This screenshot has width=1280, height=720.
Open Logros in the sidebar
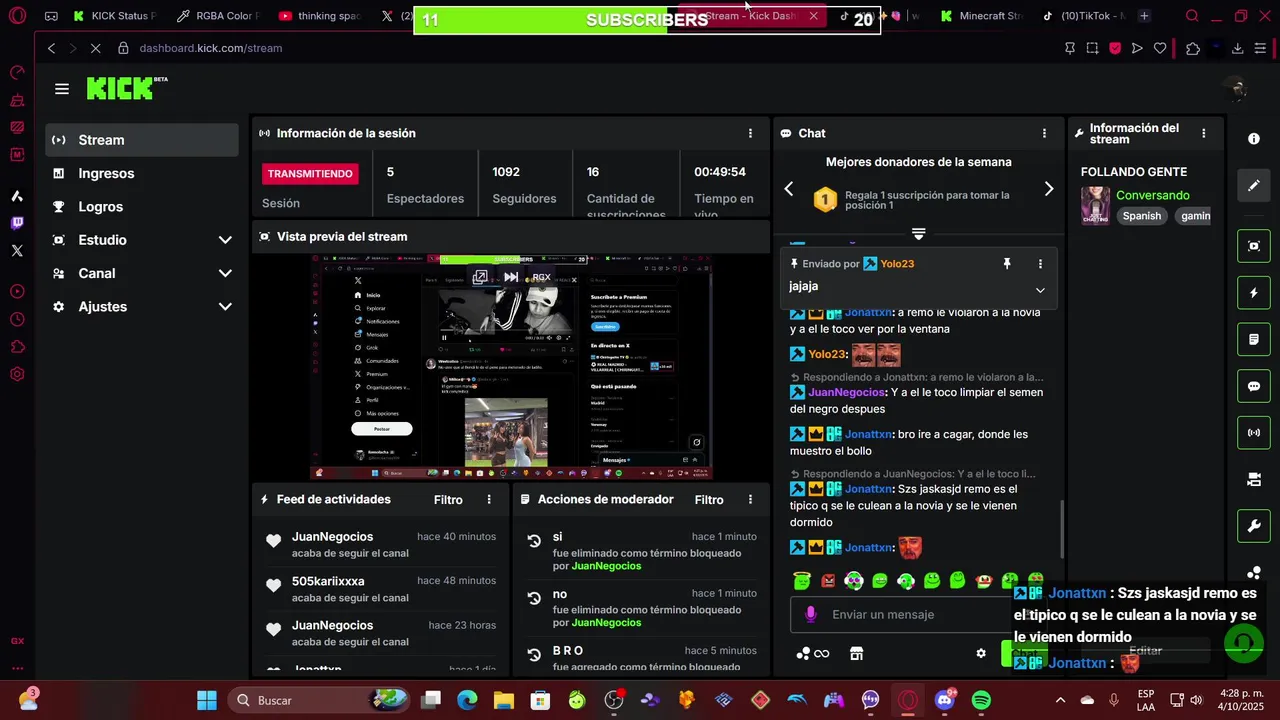point(142,206)
